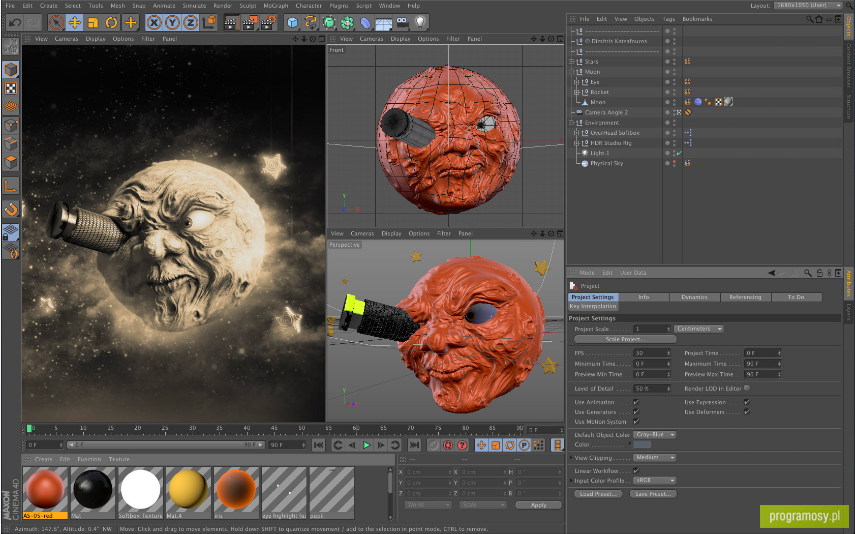Click the Scale Project button
Image resolution: width=855 pixels, height=534 pixels.
pos(625,339)
